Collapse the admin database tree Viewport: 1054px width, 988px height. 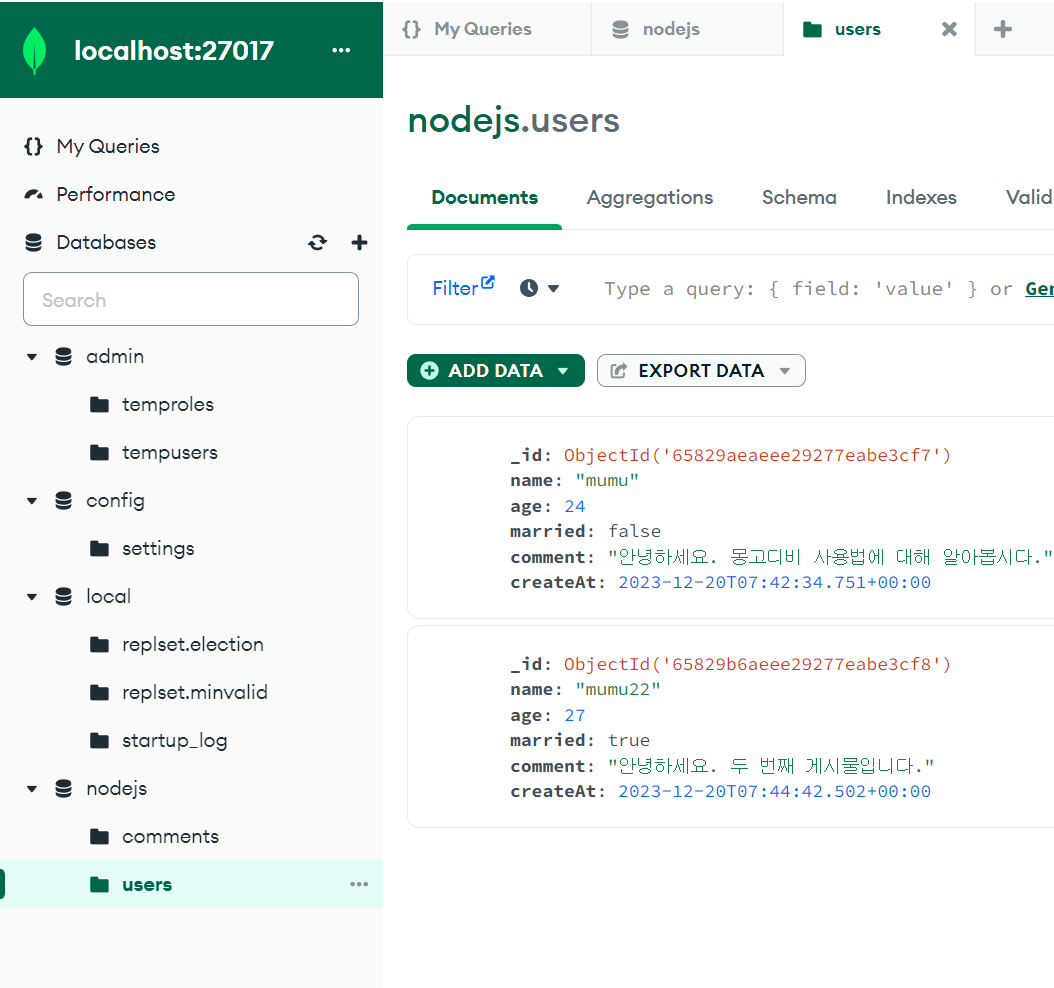[x=32, y=357]
